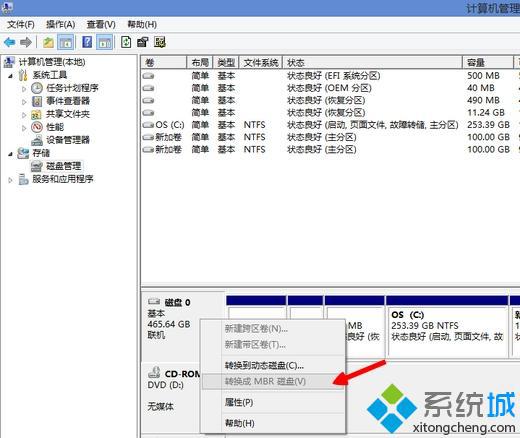Expand the 性能 node
The image size is (520, 438).
tap(24, 128)
